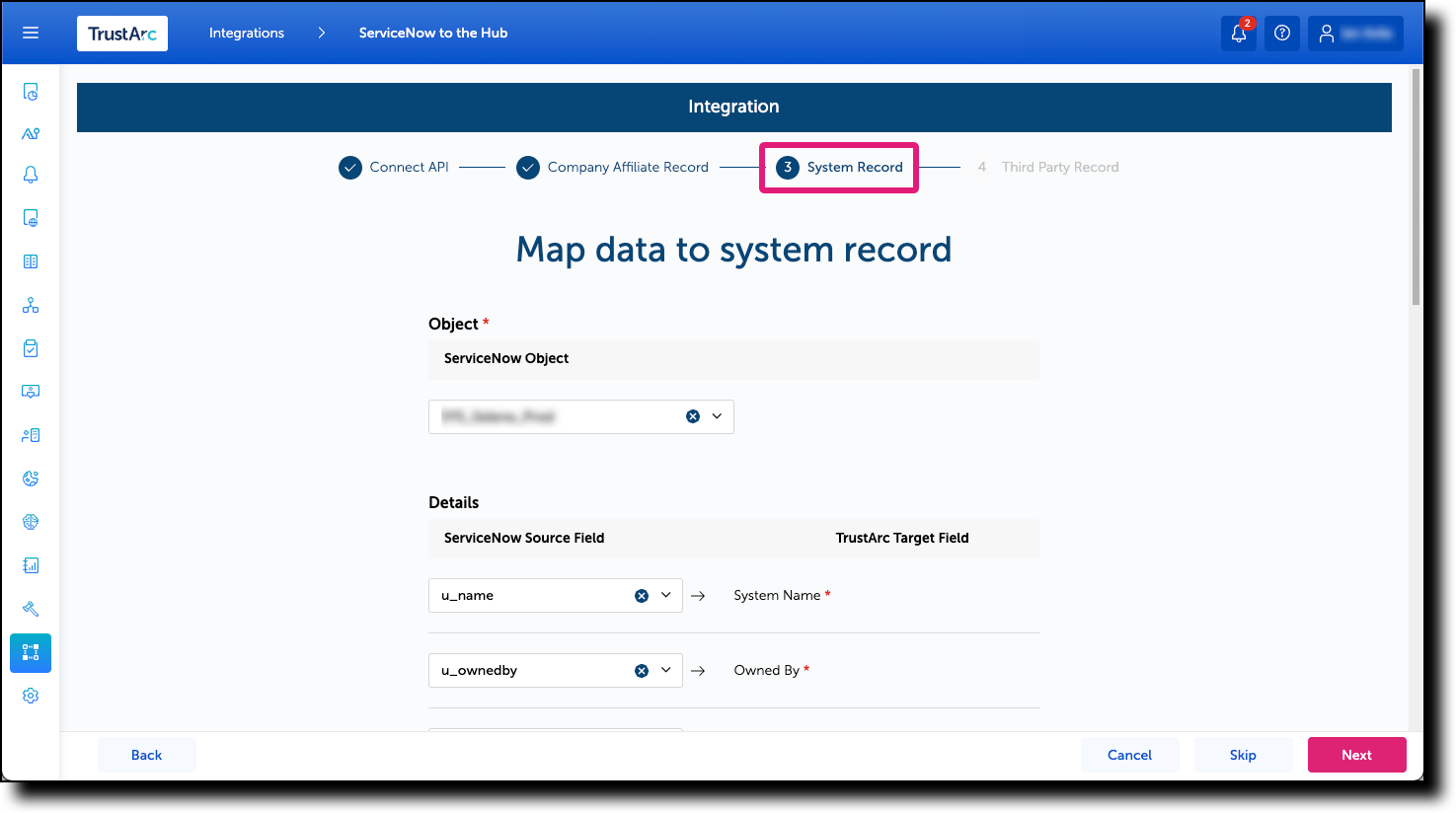Image resolution: width=1456 pixels, height=813 pixels.
Task: Clear the u_name field selection
Action: [x=642, y=595]
